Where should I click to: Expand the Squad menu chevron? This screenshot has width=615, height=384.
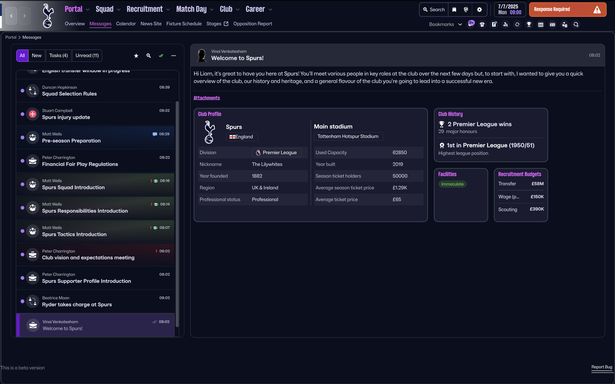(x=118, y=9)
